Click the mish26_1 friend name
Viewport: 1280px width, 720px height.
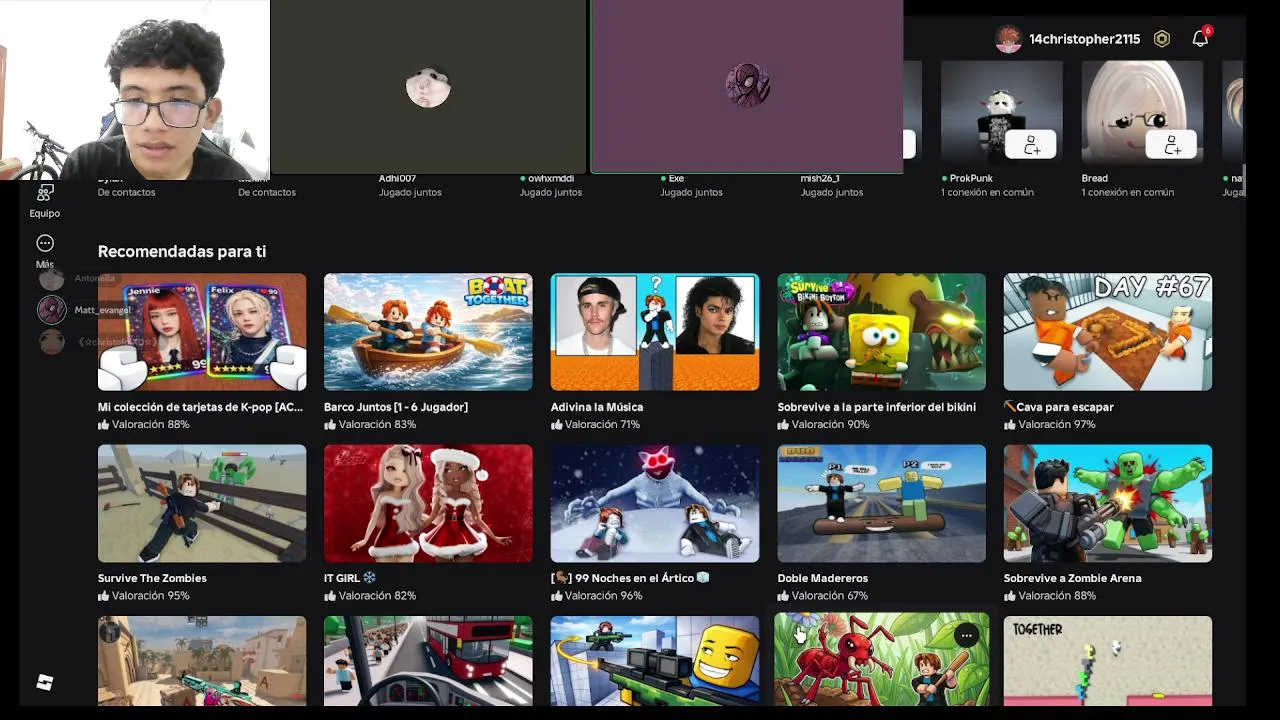click(820, 178)
